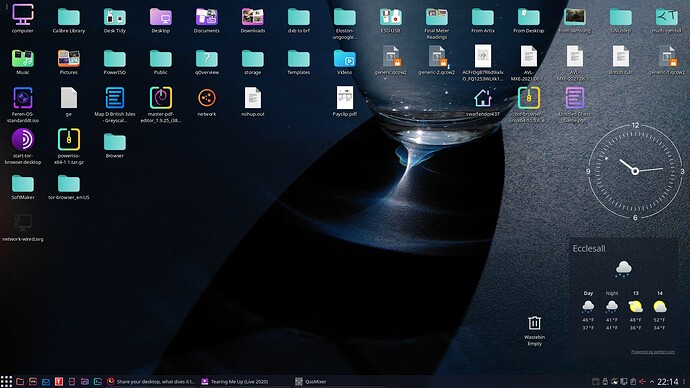Open the network share icon
The height and width of the screenshot is (388, 690).
(206, 102)
